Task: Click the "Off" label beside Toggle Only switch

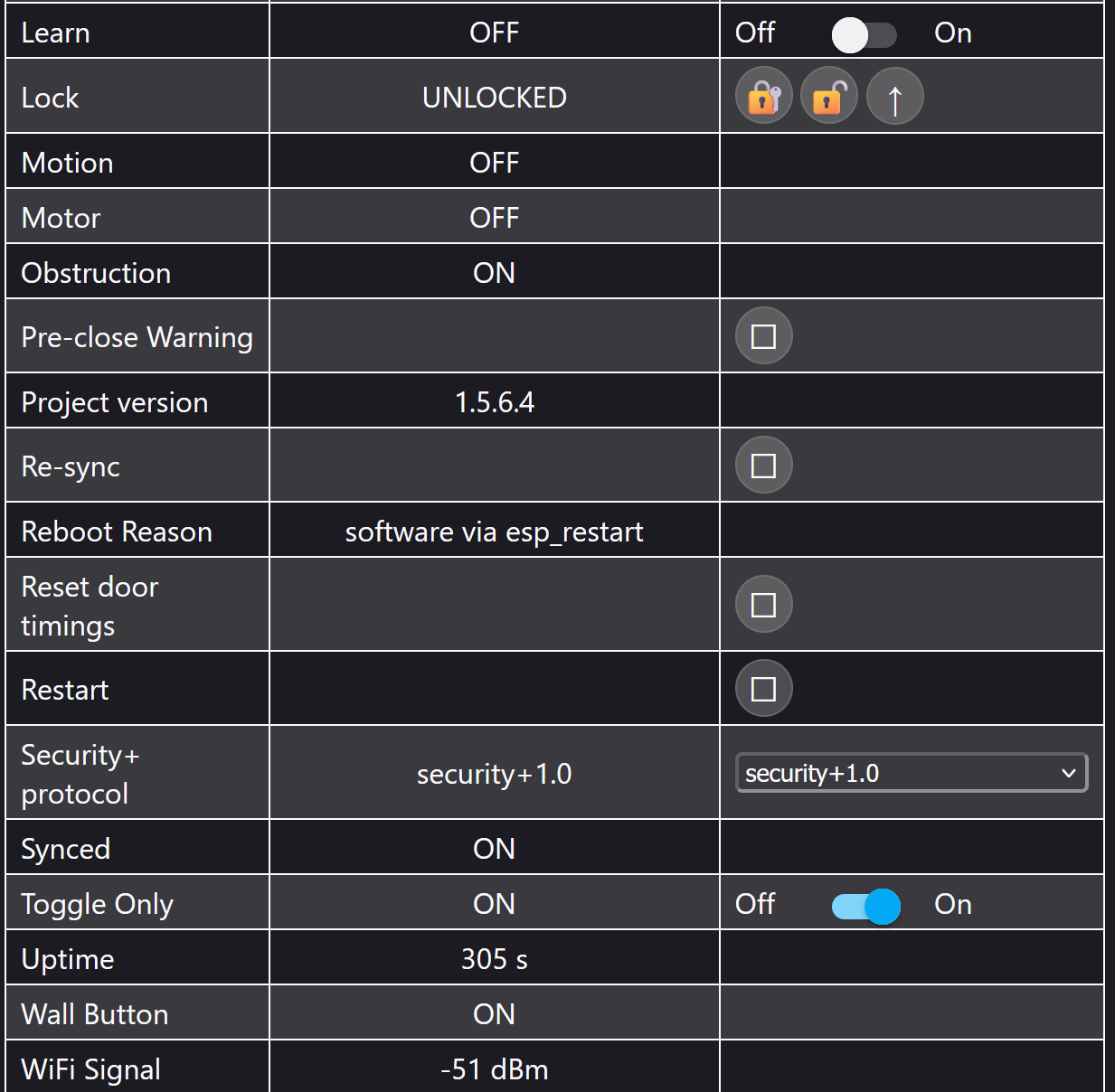Action: point(755,904)
